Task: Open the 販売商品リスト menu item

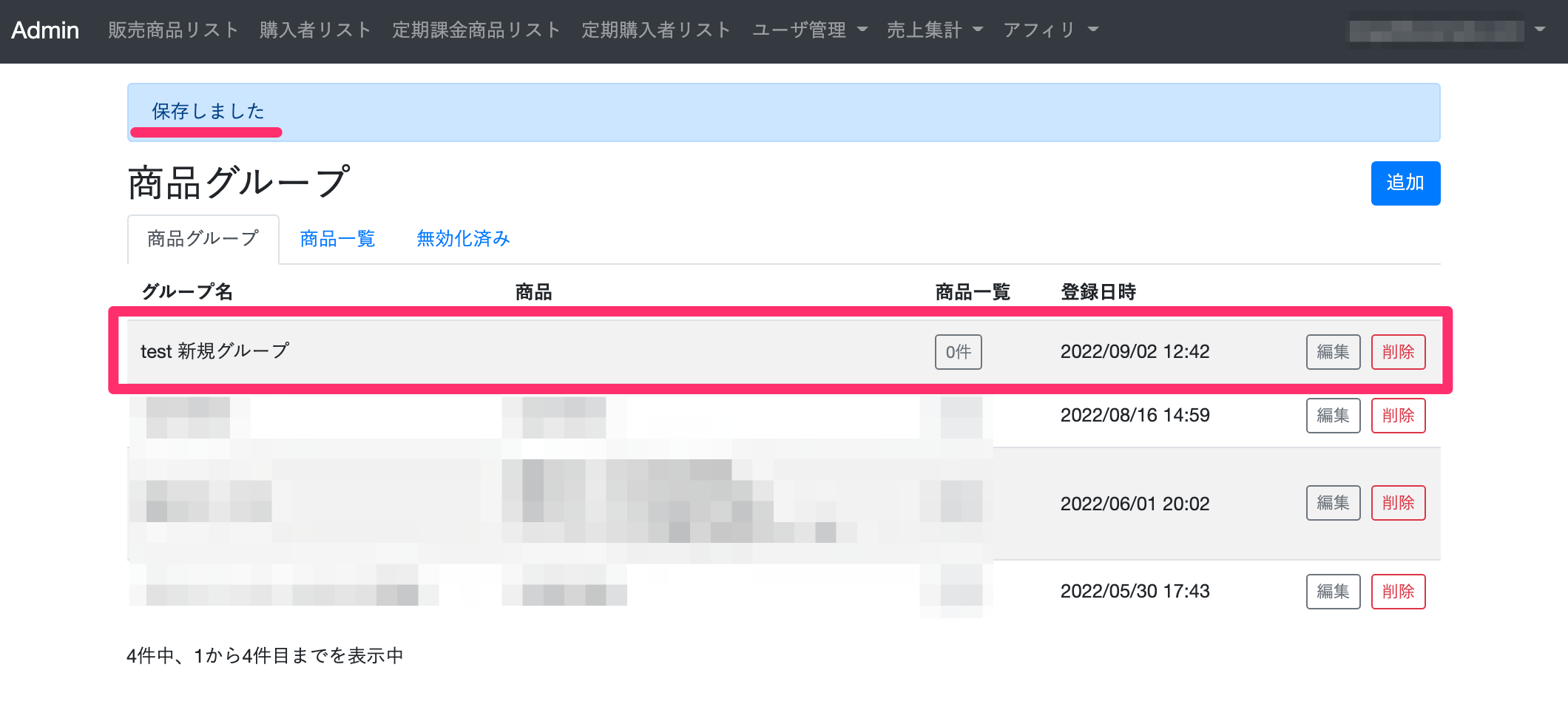Action: pos(173,30)
